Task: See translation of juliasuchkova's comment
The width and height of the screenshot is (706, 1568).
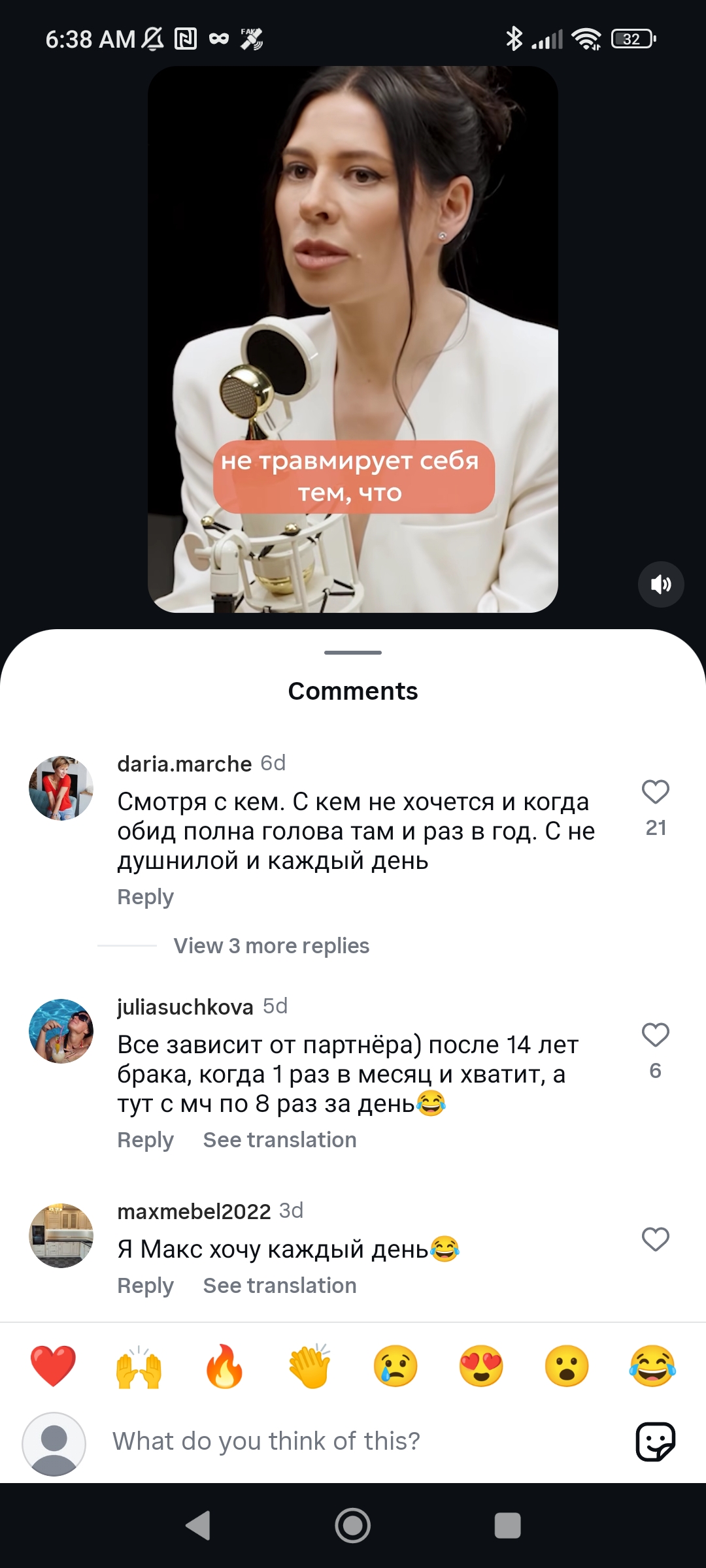Action: click(x=280, y=1139)
